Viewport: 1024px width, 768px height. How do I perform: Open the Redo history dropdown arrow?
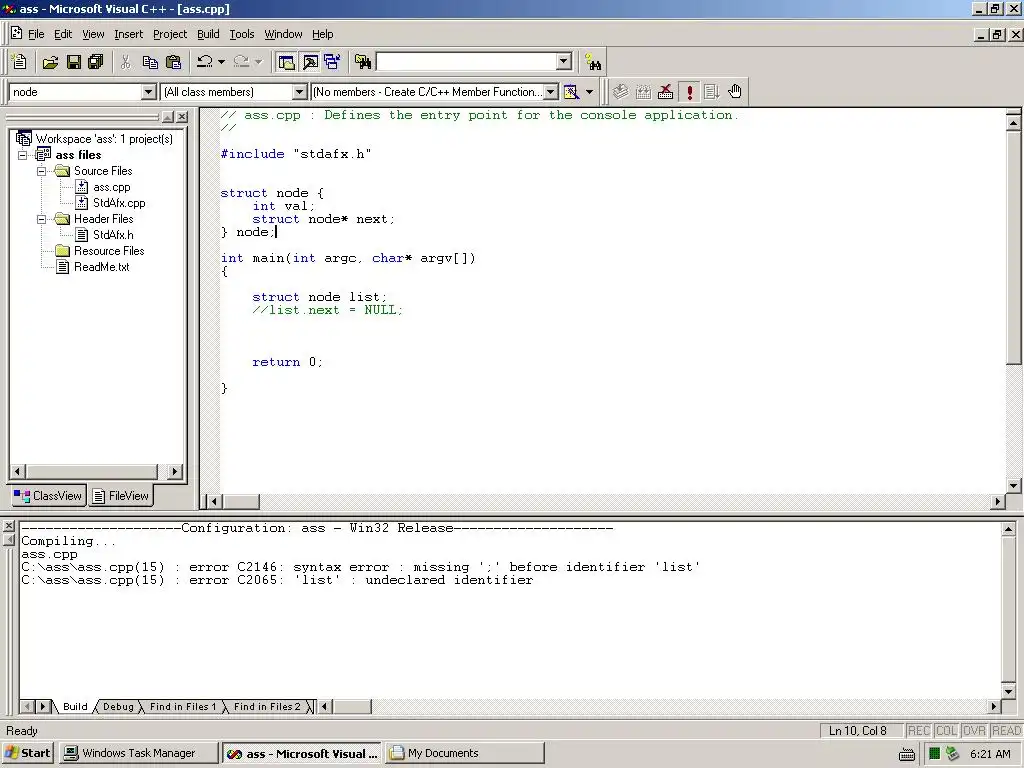pyautogui.click(x=258, y=62)
